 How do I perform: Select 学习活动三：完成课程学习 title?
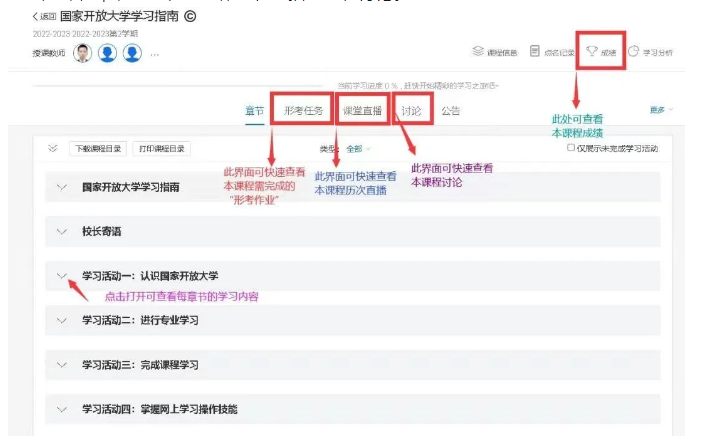140,365
